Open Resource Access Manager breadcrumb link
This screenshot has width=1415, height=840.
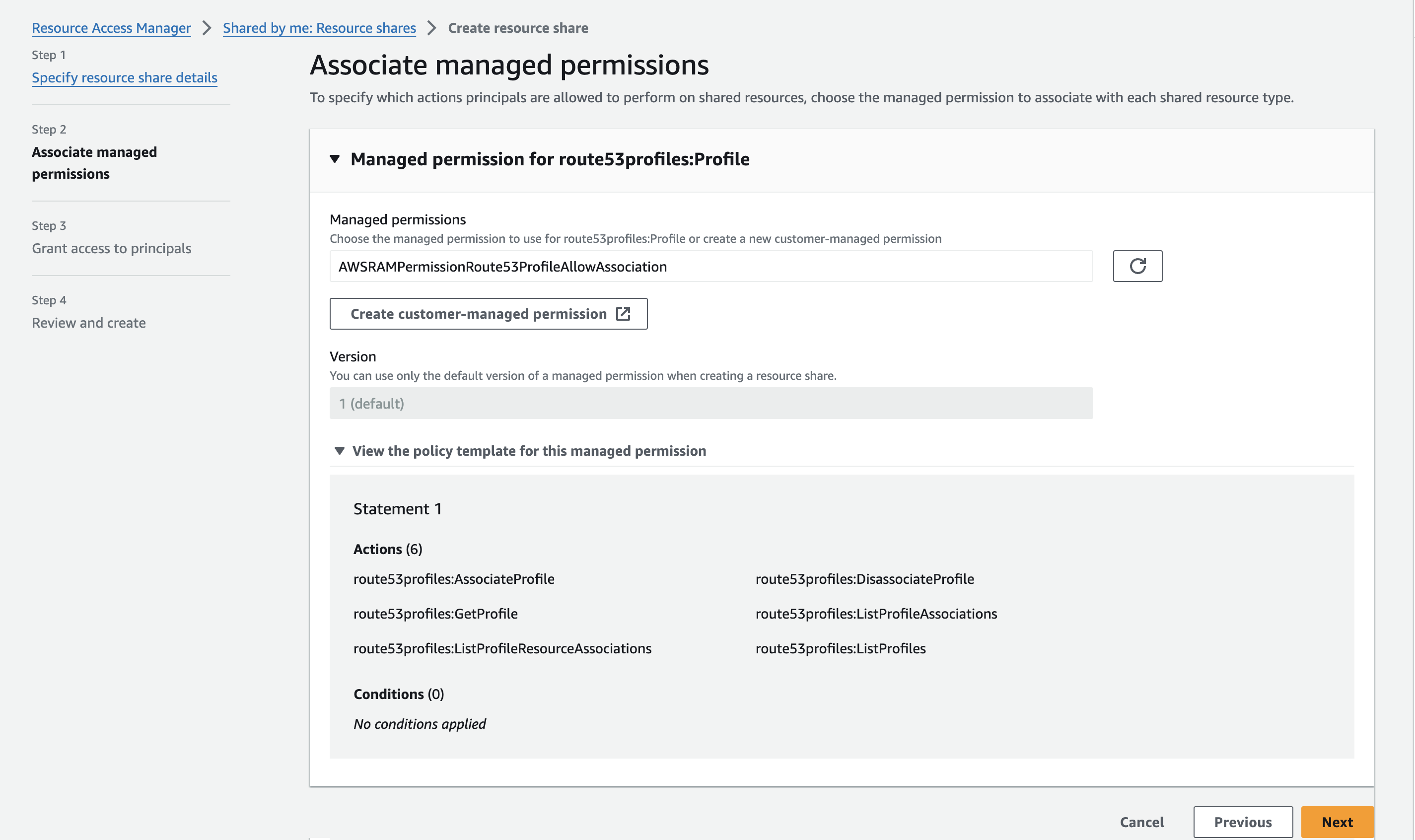pos(111,28)
